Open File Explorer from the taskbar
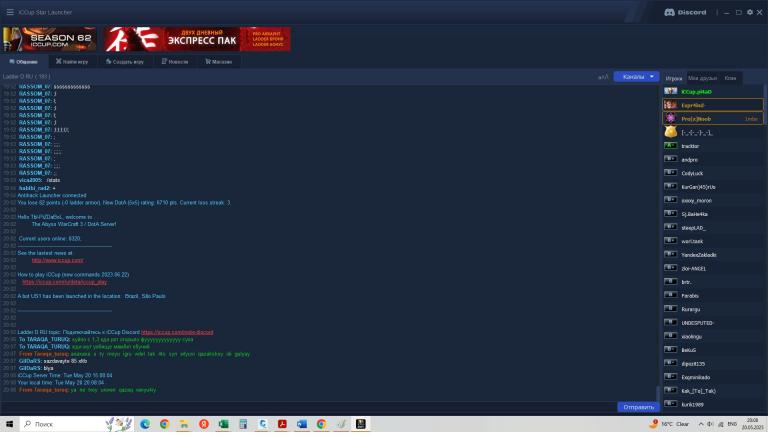The height and width of the screenshot is (436, 768). 184,424
